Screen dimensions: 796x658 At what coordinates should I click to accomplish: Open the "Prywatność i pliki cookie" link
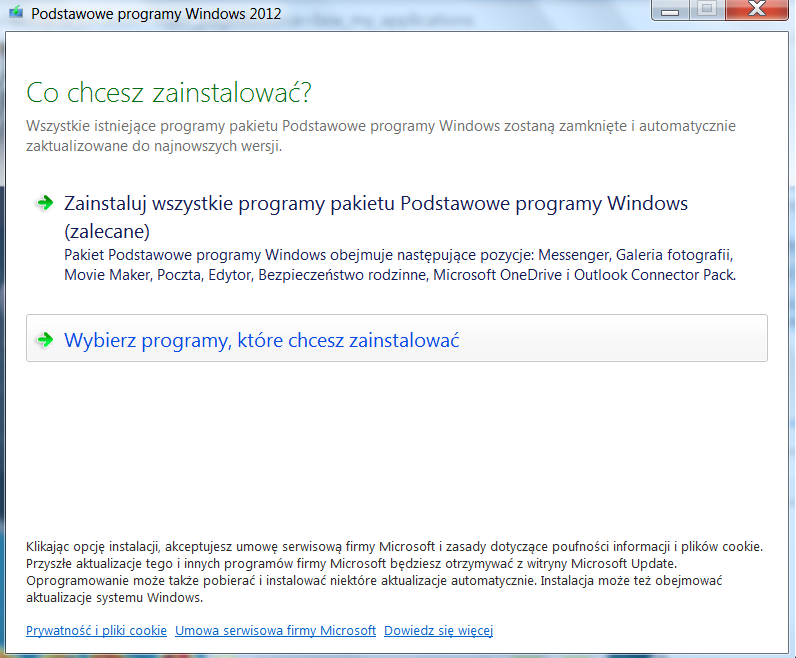[x=96, y=630]
